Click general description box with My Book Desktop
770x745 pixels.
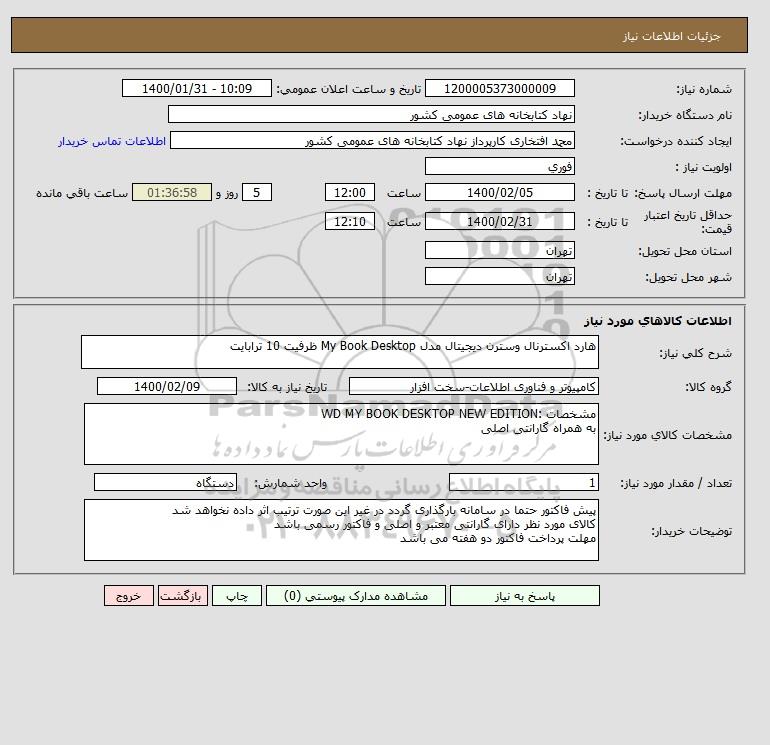click(340, 352)
